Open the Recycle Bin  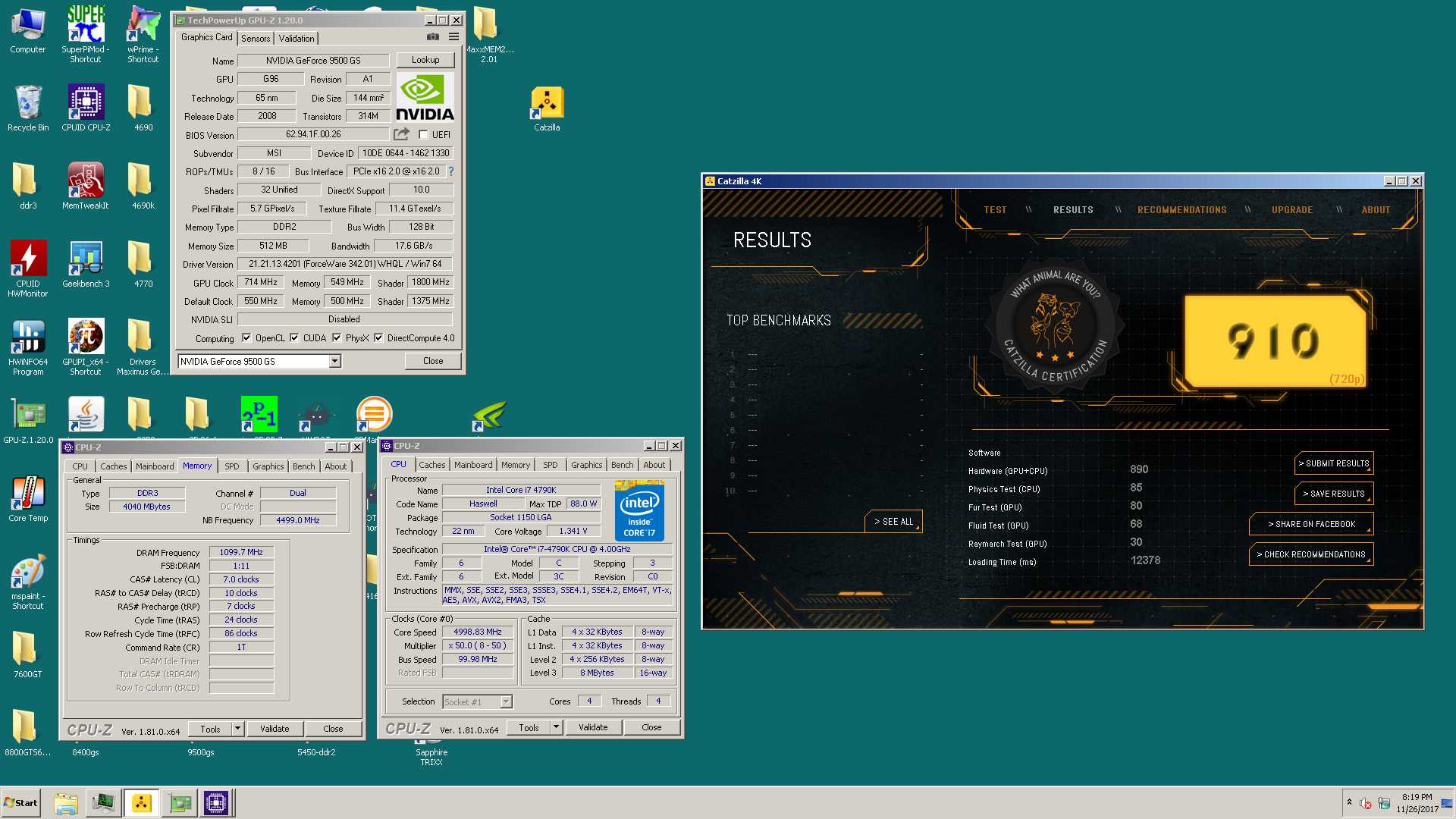click(28, 108)
